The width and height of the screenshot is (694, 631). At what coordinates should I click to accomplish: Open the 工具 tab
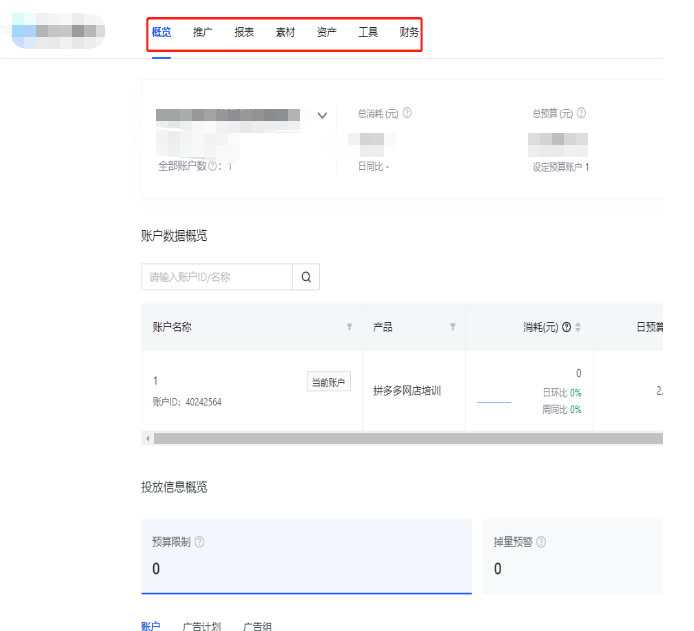[368, 32]
